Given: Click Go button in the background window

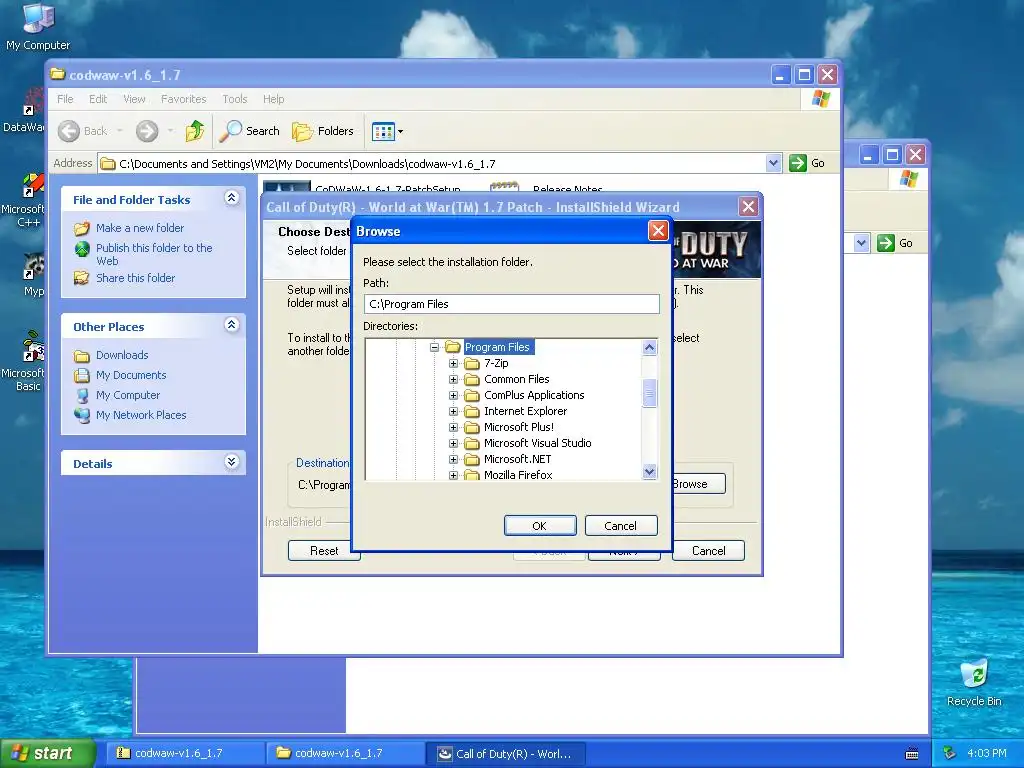Looking at the screenshot, I should coord(895,243).
